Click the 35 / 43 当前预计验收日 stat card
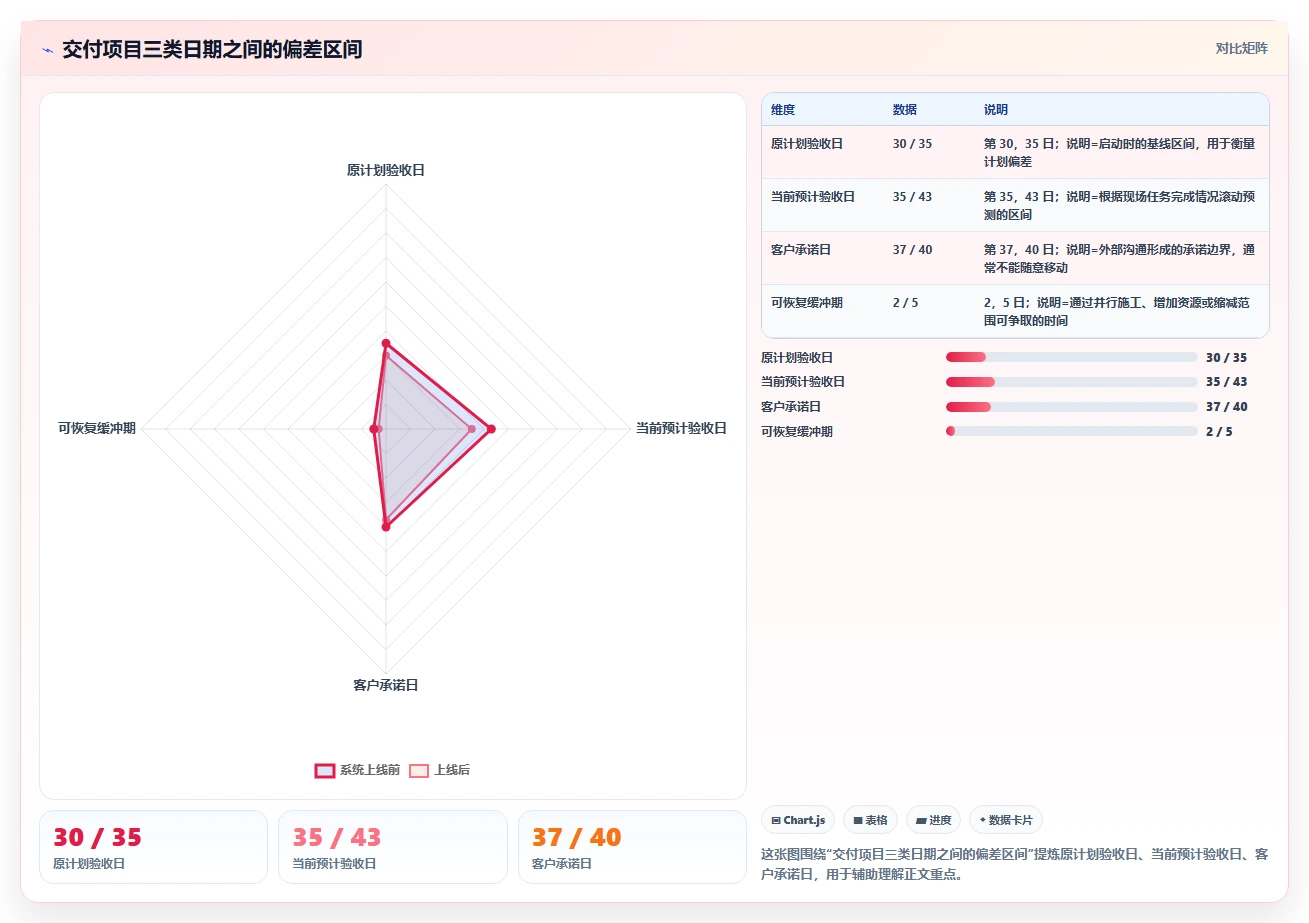1309x923 pixels. coord(393,847)
